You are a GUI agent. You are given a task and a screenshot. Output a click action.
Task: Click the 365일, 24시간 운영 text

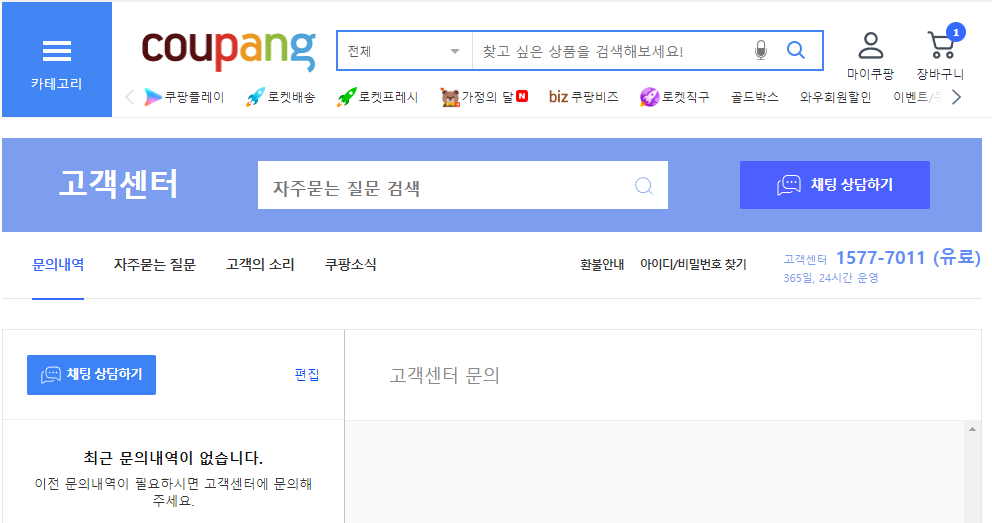[x=831, y=278]
